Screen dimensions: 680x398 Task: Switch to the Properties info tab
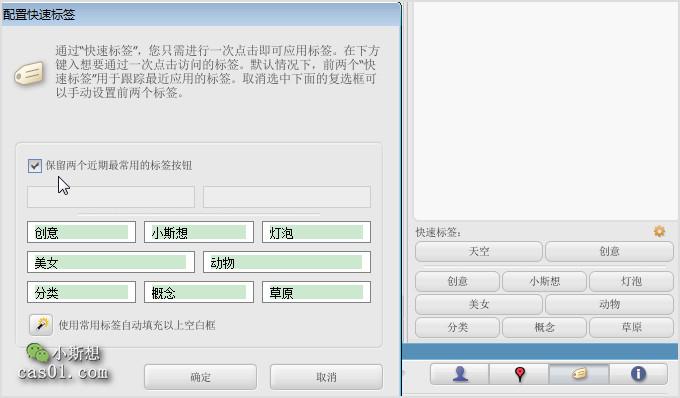click(x=638, y=373)
